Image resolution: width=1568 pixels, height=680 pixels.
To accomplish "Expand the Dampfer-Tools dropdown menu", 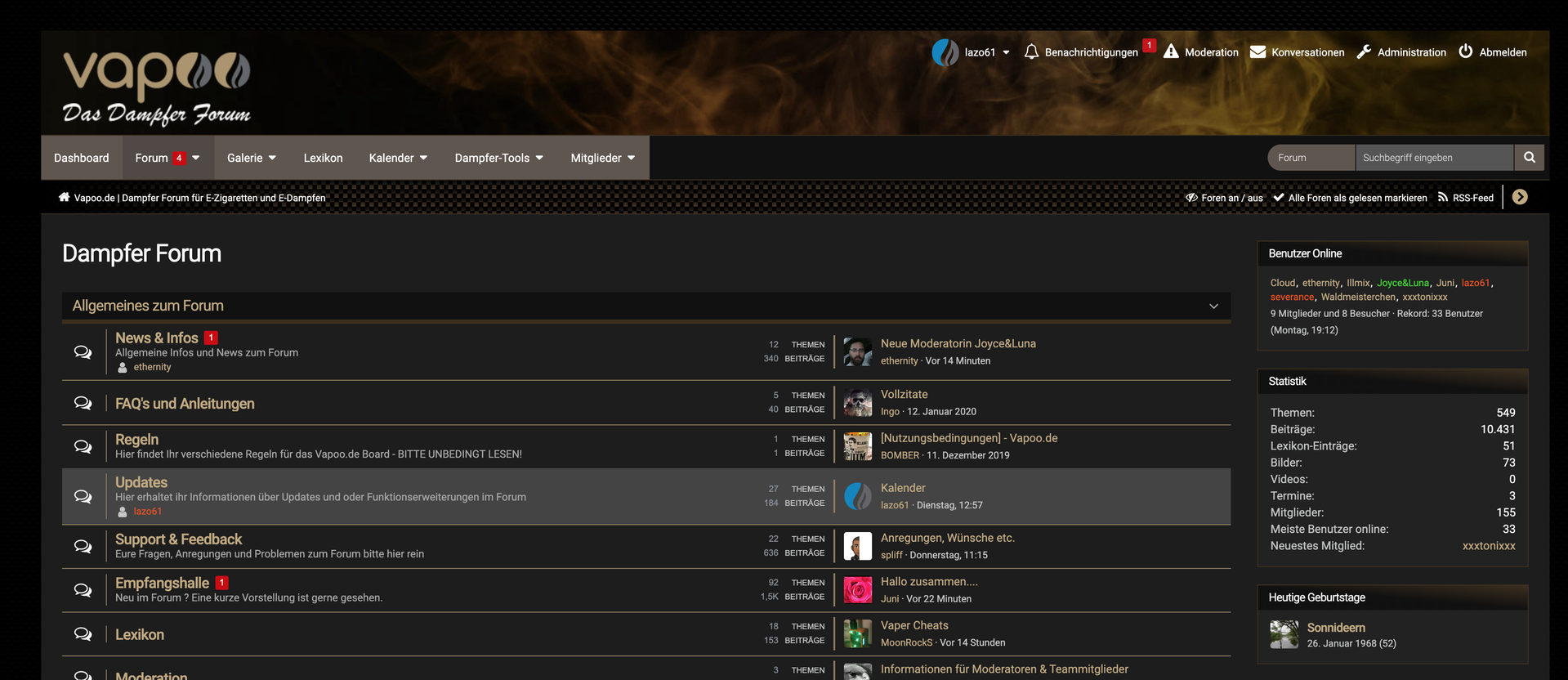I will (x=498, y=158).
